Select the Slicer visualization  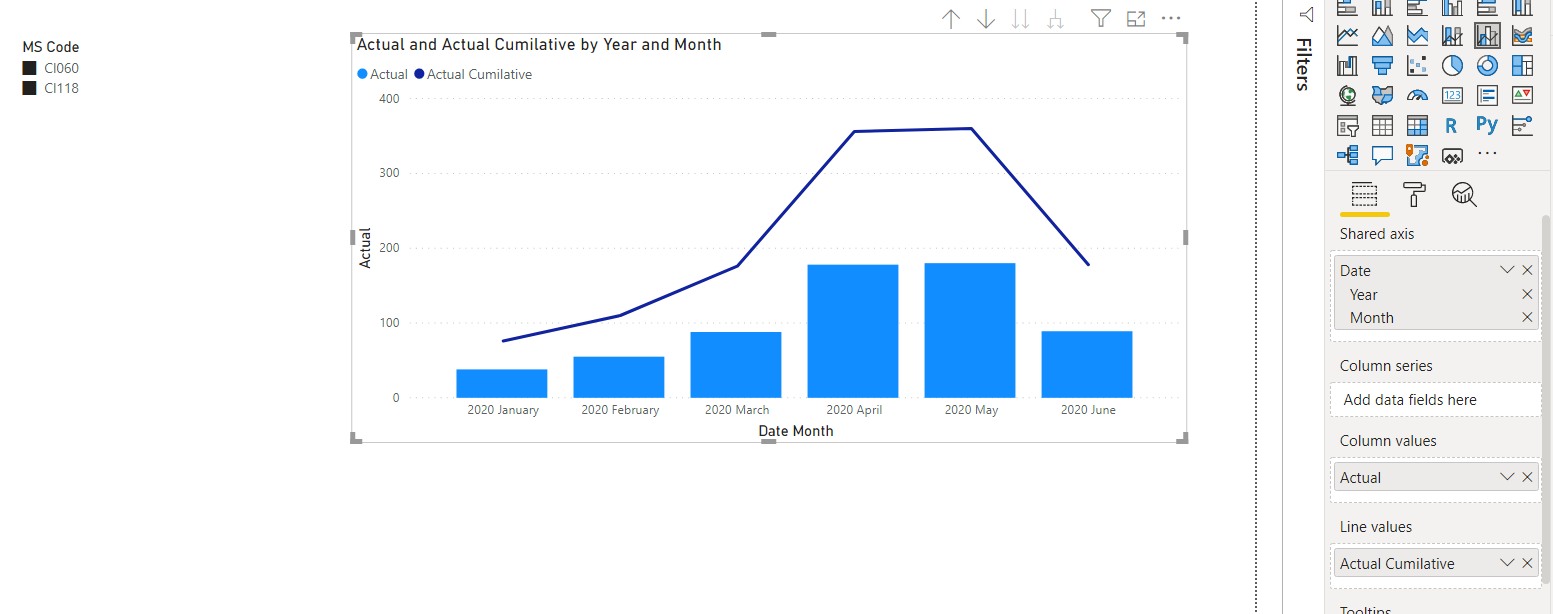coord(1348,126)
